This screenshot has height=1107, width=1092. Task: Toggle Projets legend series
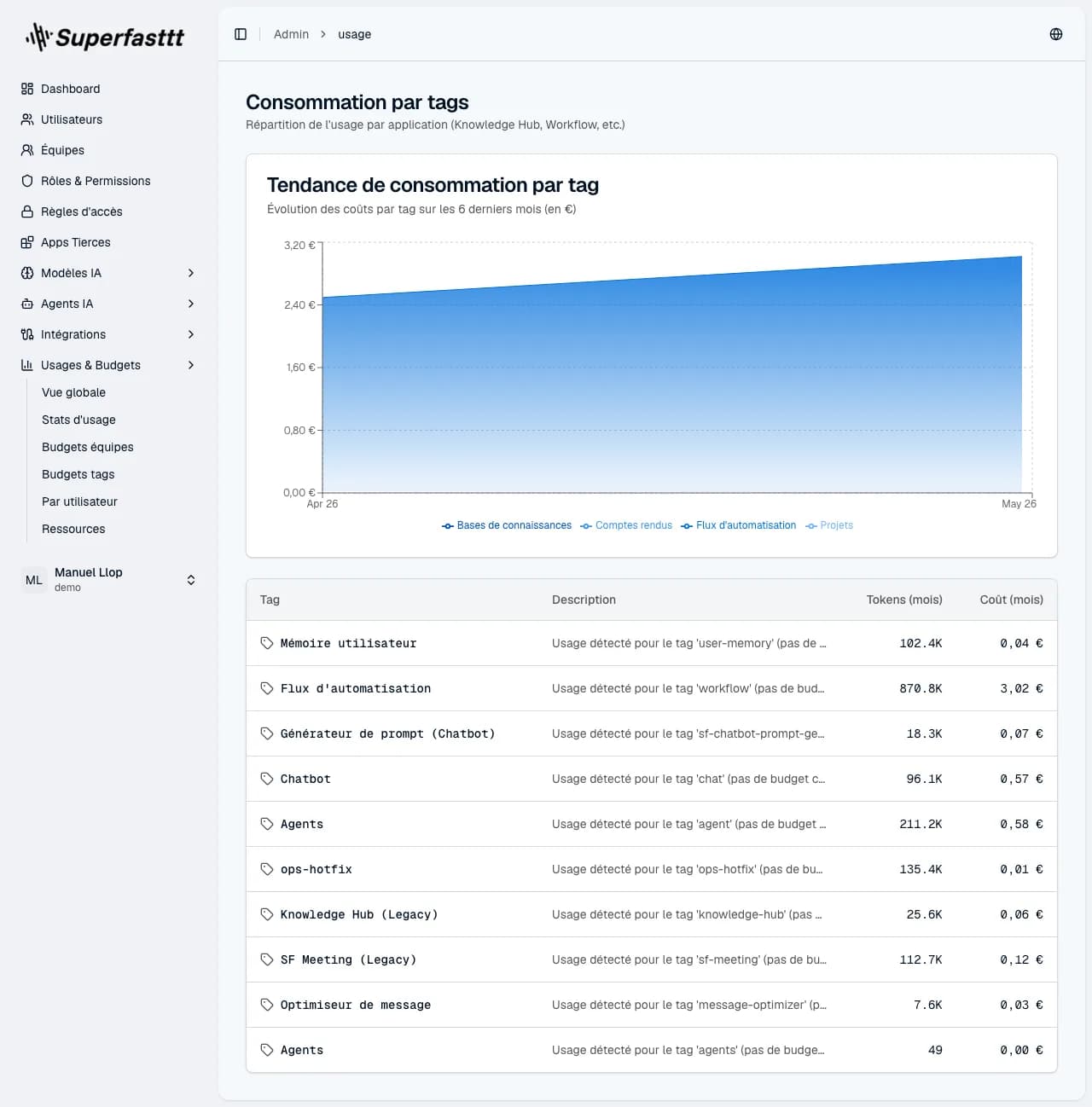coord(829,525)
